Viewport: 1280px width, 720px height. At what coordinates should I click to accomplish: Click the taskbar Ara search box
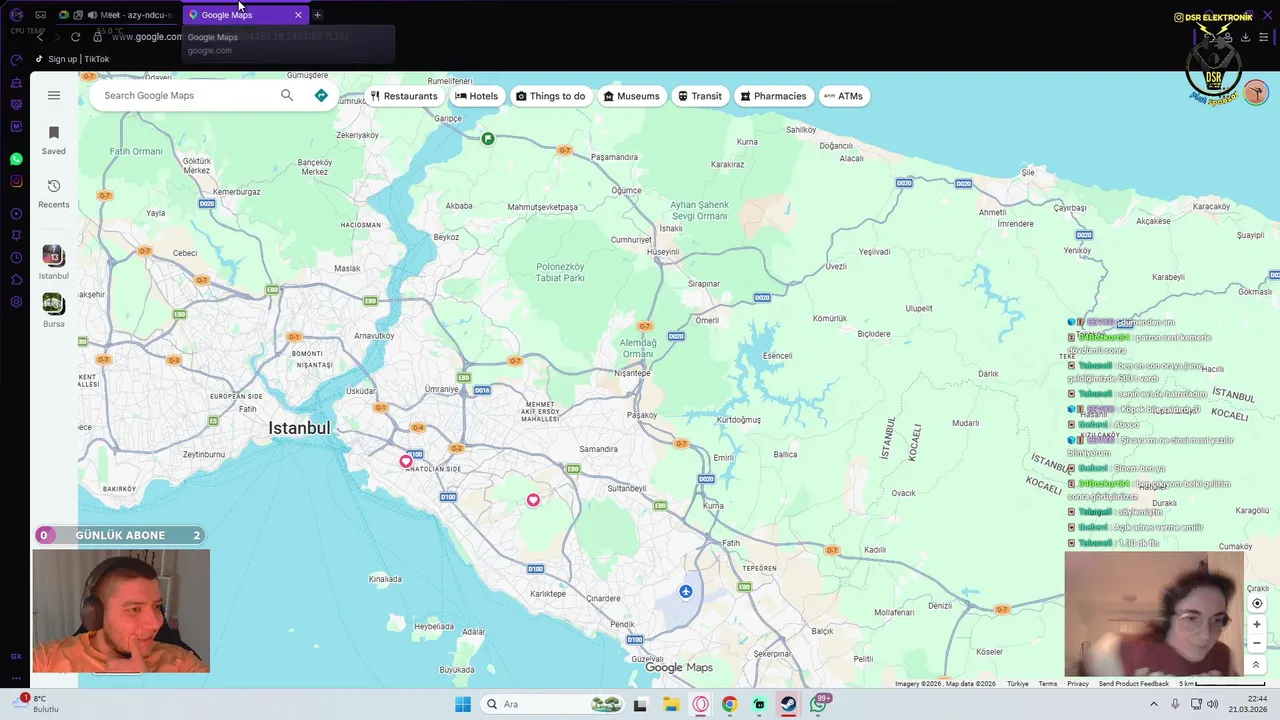pyautogui.click(x=553, y=704)
